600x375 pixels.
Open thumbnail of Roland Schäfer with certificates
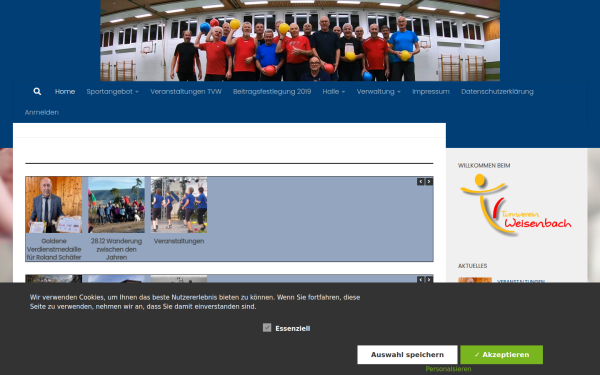point(54,205)
